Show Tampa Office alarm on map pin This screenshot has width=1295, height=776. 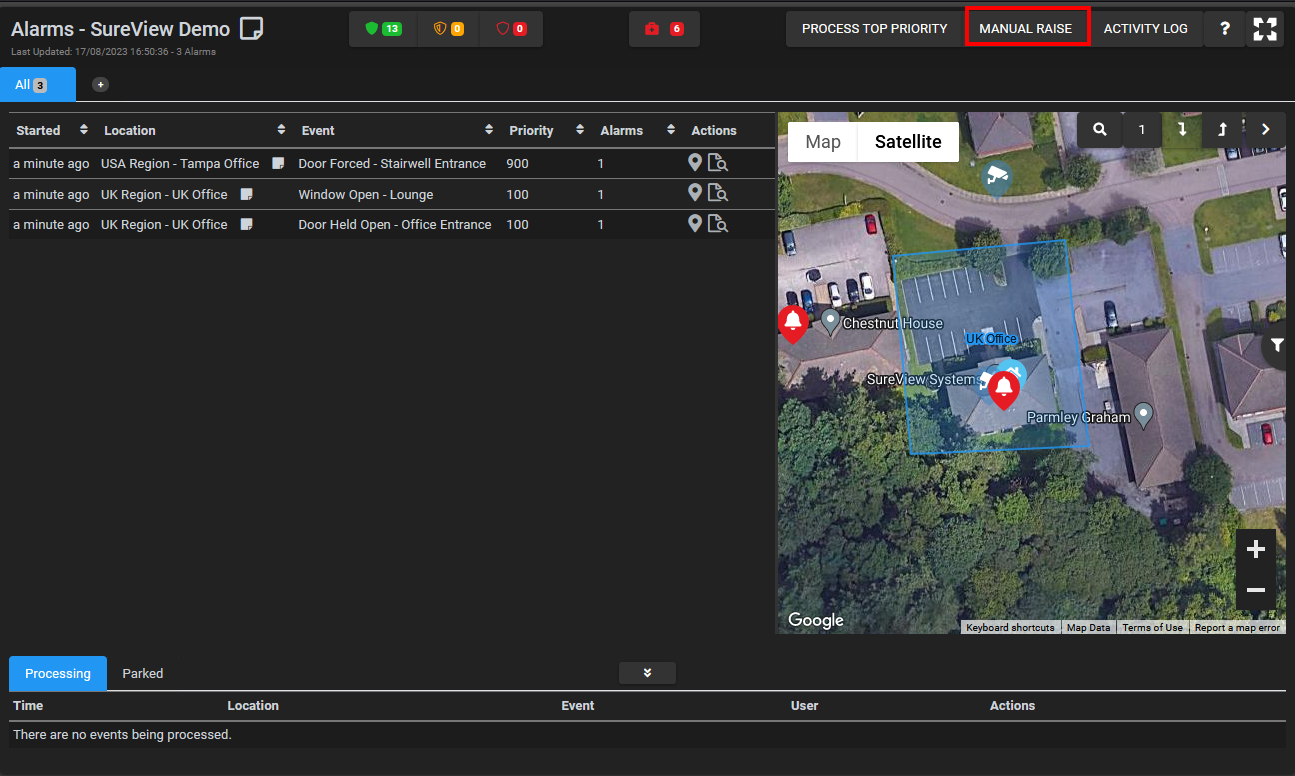[695, 163]
